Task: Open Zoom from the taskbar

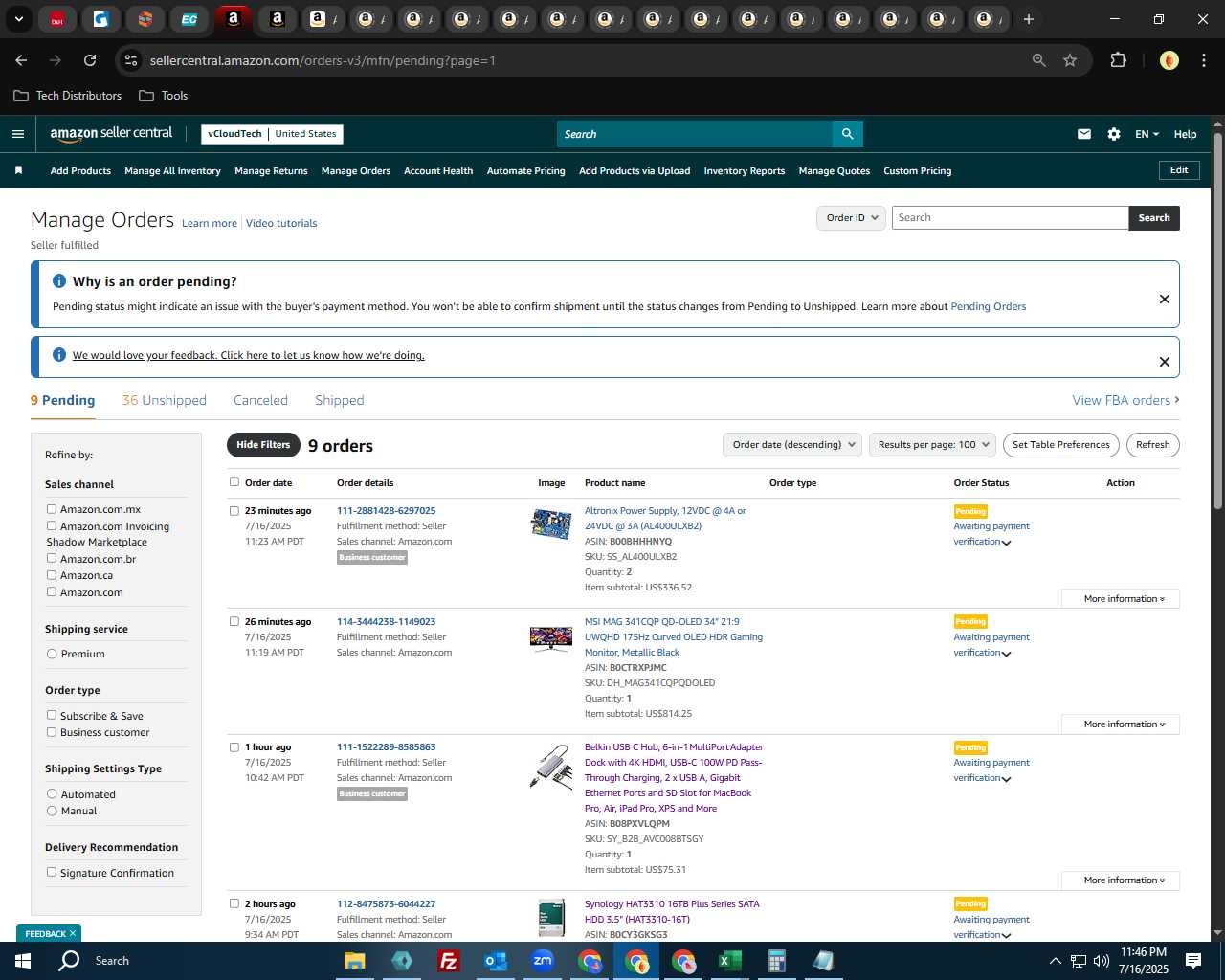Action: [543, 960]
